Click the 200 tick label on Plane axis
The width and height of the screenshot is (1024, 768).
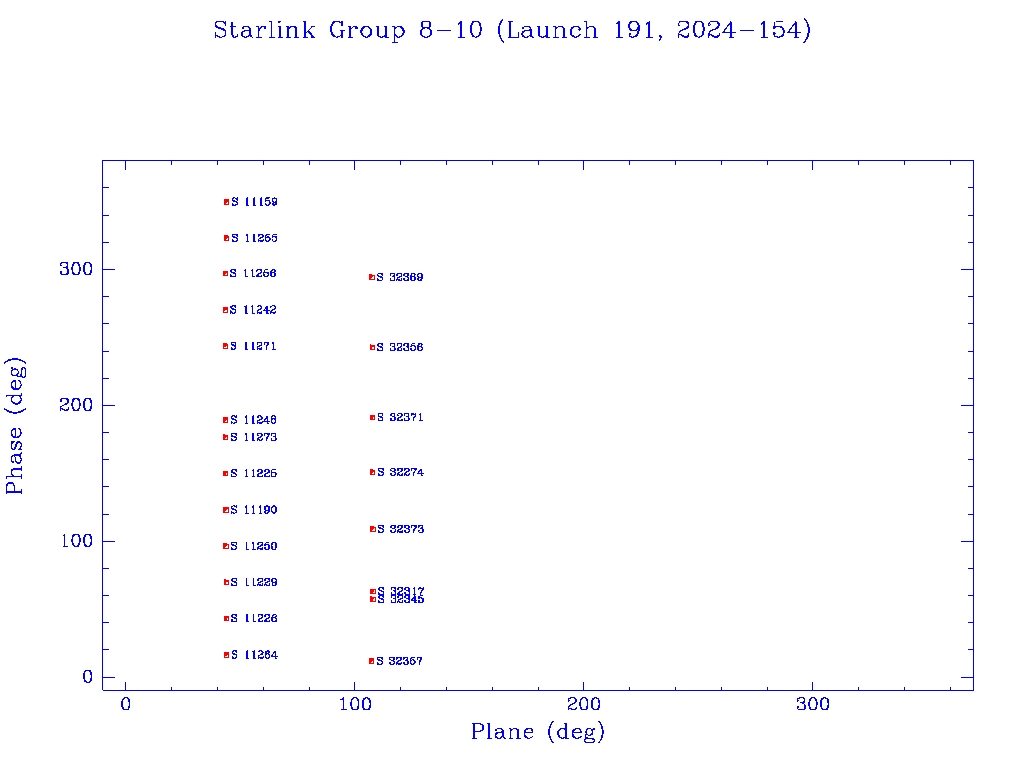click(584, 705)
